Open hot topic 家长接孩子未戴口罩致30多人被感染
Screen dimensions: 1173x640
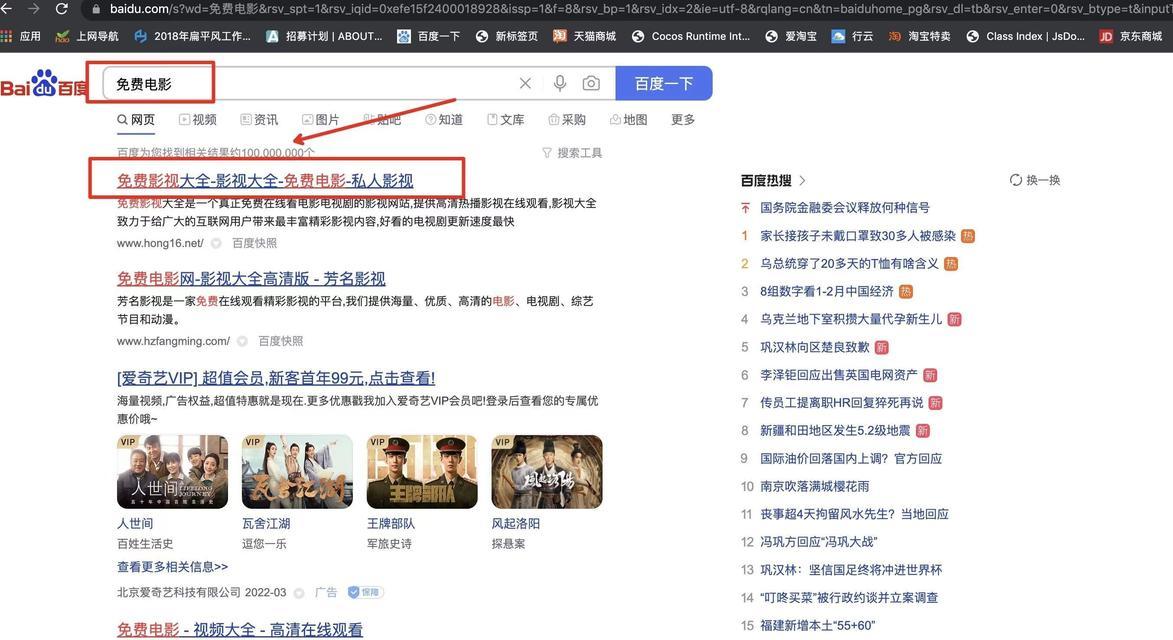click(858, 236)
